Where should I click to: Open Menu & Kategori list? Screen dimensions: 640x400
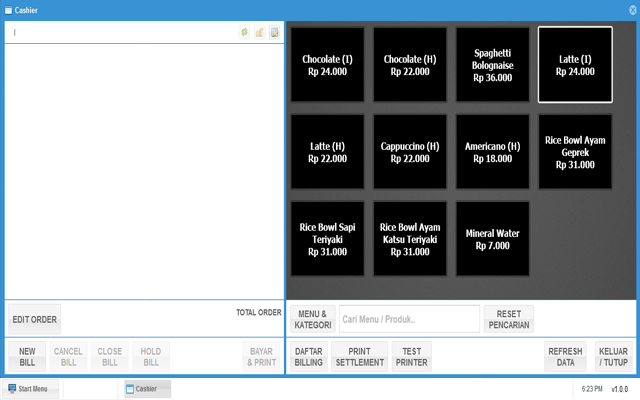(312, 319)
